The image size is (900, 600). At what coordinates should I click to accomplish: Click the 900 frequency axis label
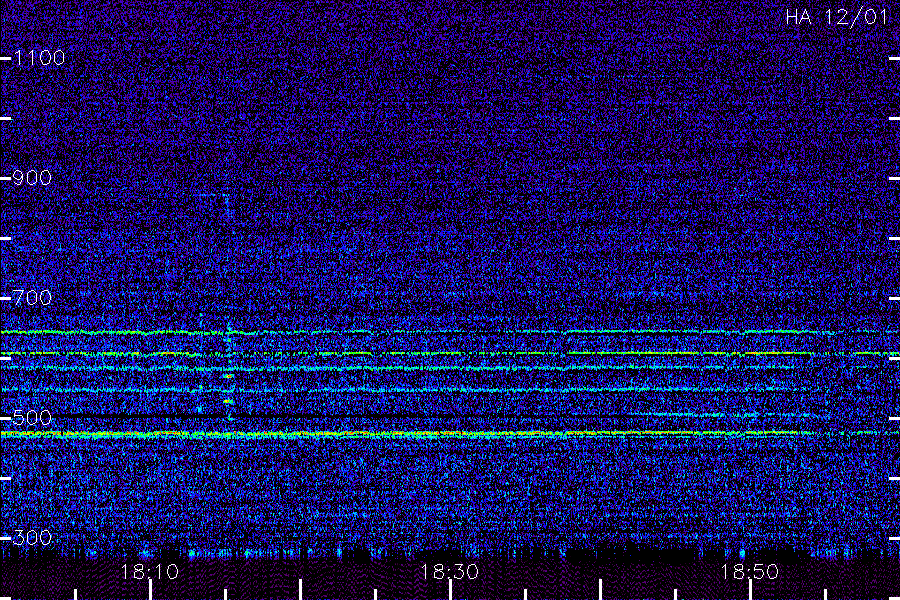tap(32, 178)
